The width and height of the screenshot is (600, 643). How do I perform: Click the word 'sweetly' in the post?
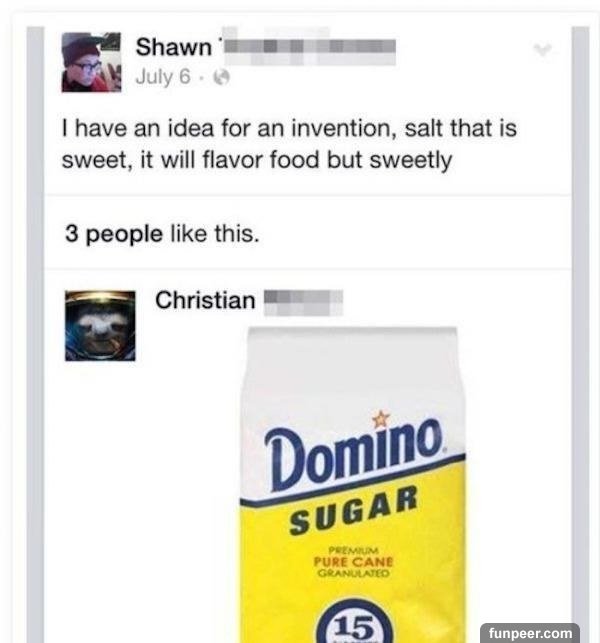pyautogui.click(x=411, y=160)
